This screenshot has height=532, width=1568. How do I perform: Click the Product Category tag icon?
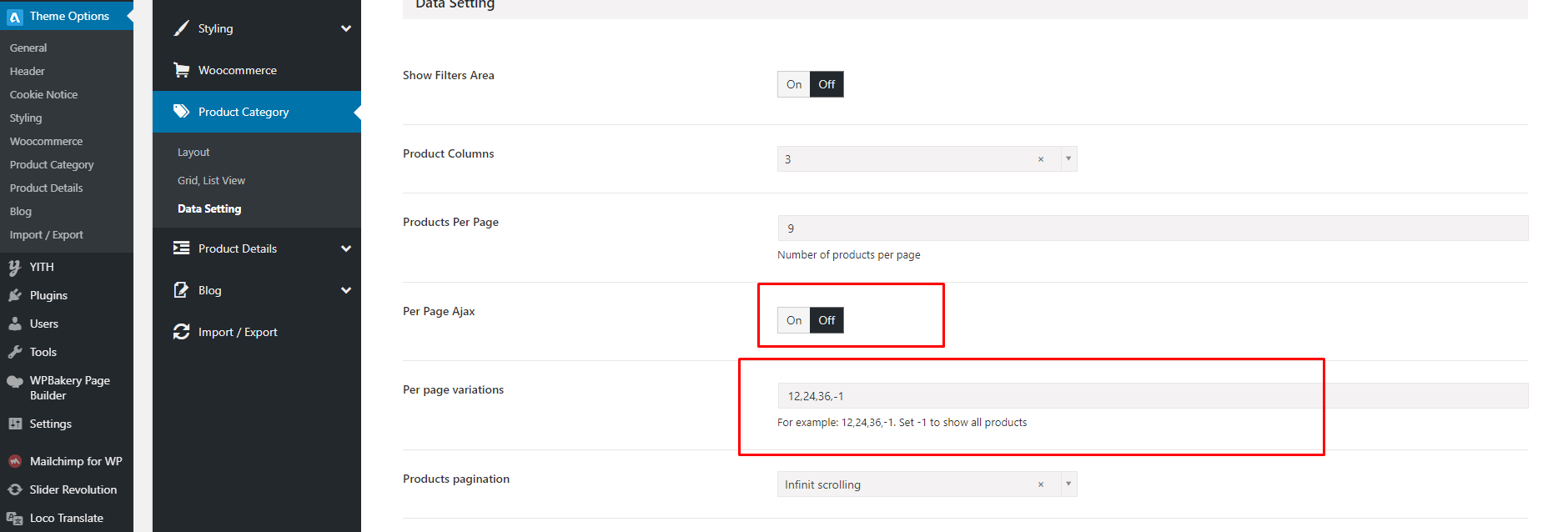tap(181, 112)
